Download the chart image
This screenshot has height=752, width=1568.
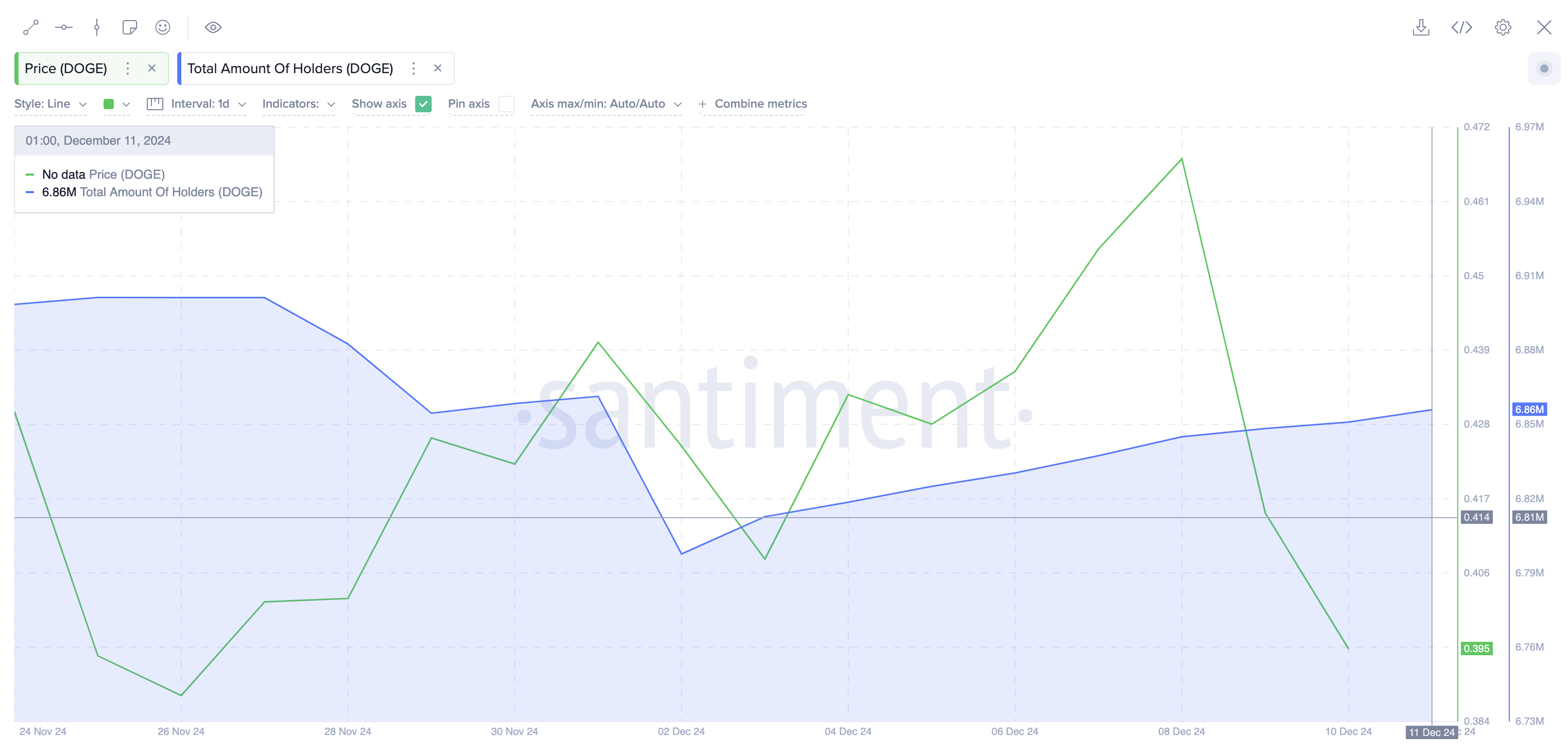[x=1421, y=27]
